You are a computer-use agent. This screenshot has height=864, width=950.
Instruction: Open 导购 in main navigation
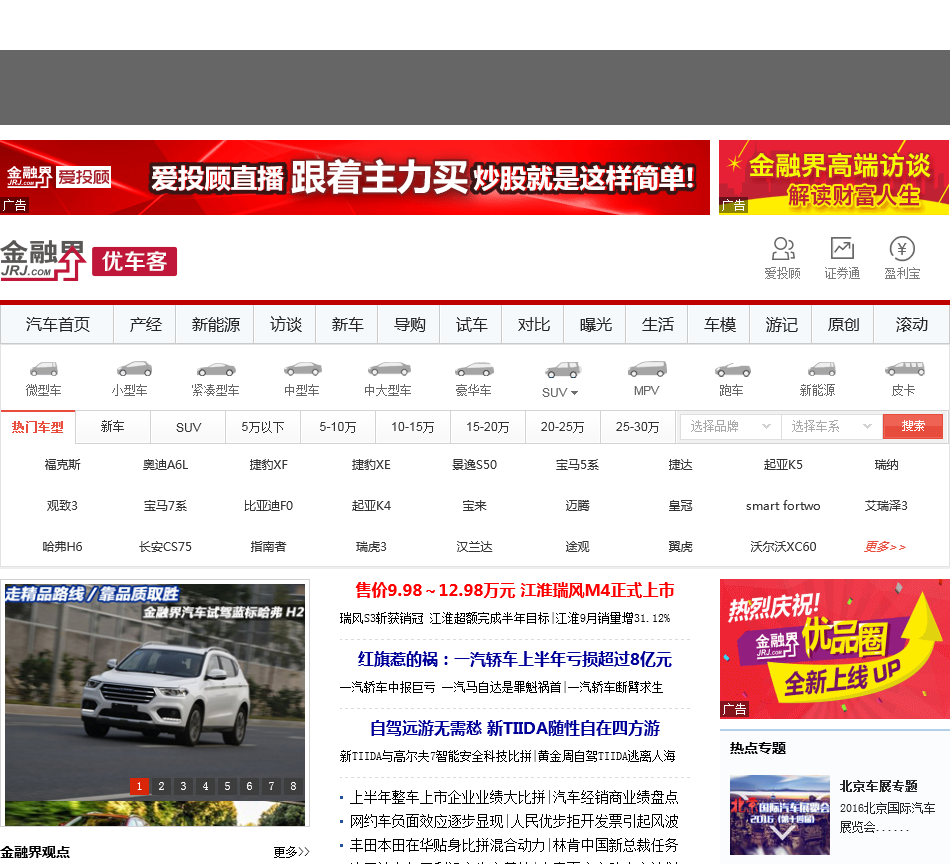click(410, 325)
